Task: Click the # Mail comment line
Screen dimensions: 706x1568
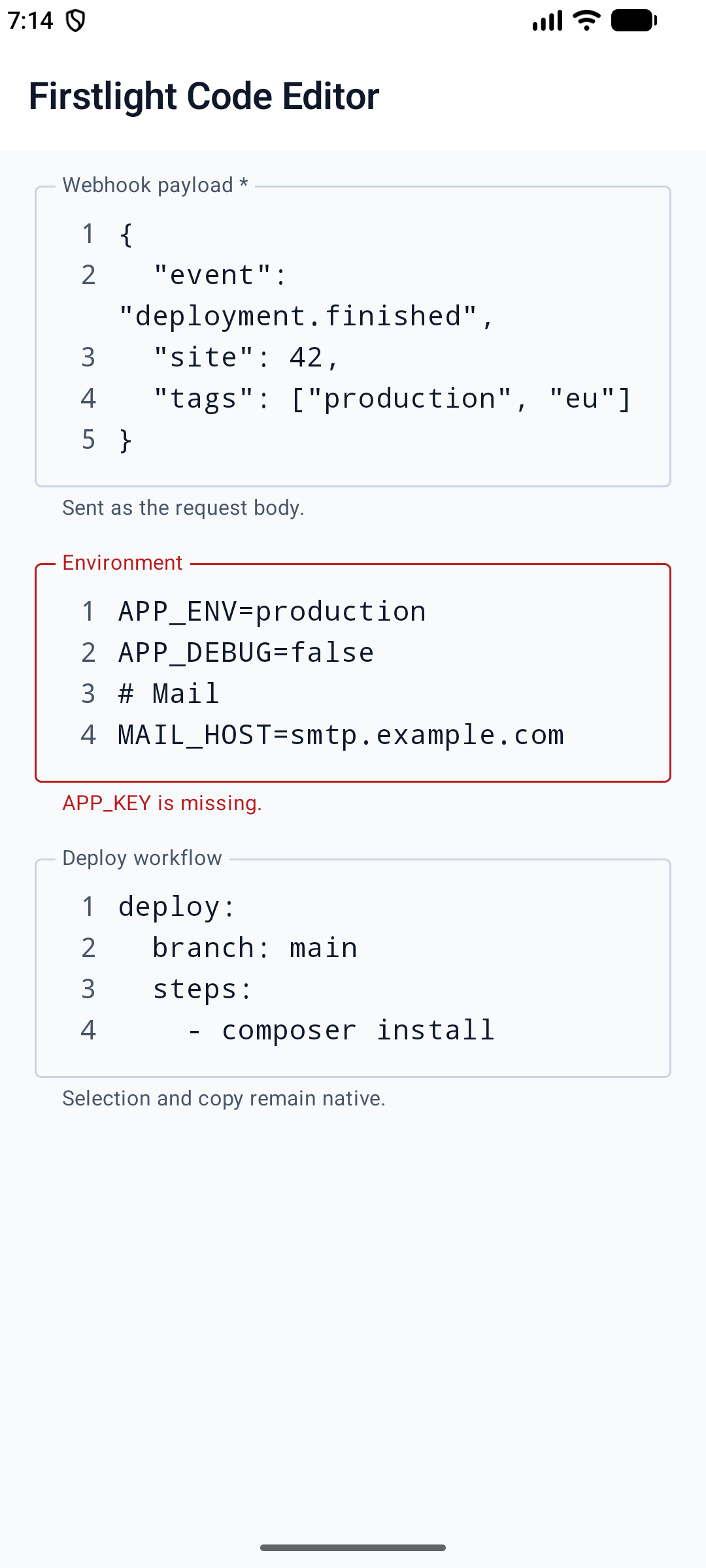Action: (169, 694)
